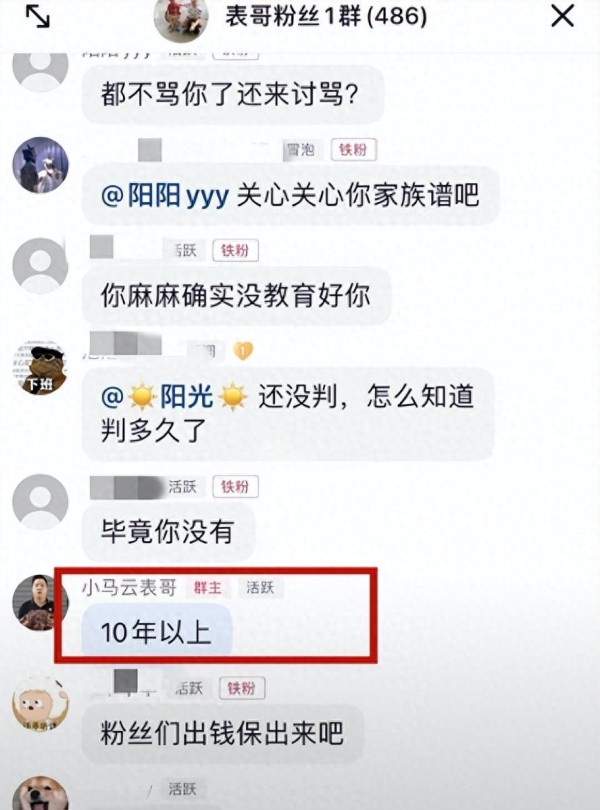Open gray default avatar beside 毕竟你没有
The height and width of the screenshot is (810, 600).
pos(40,502)
